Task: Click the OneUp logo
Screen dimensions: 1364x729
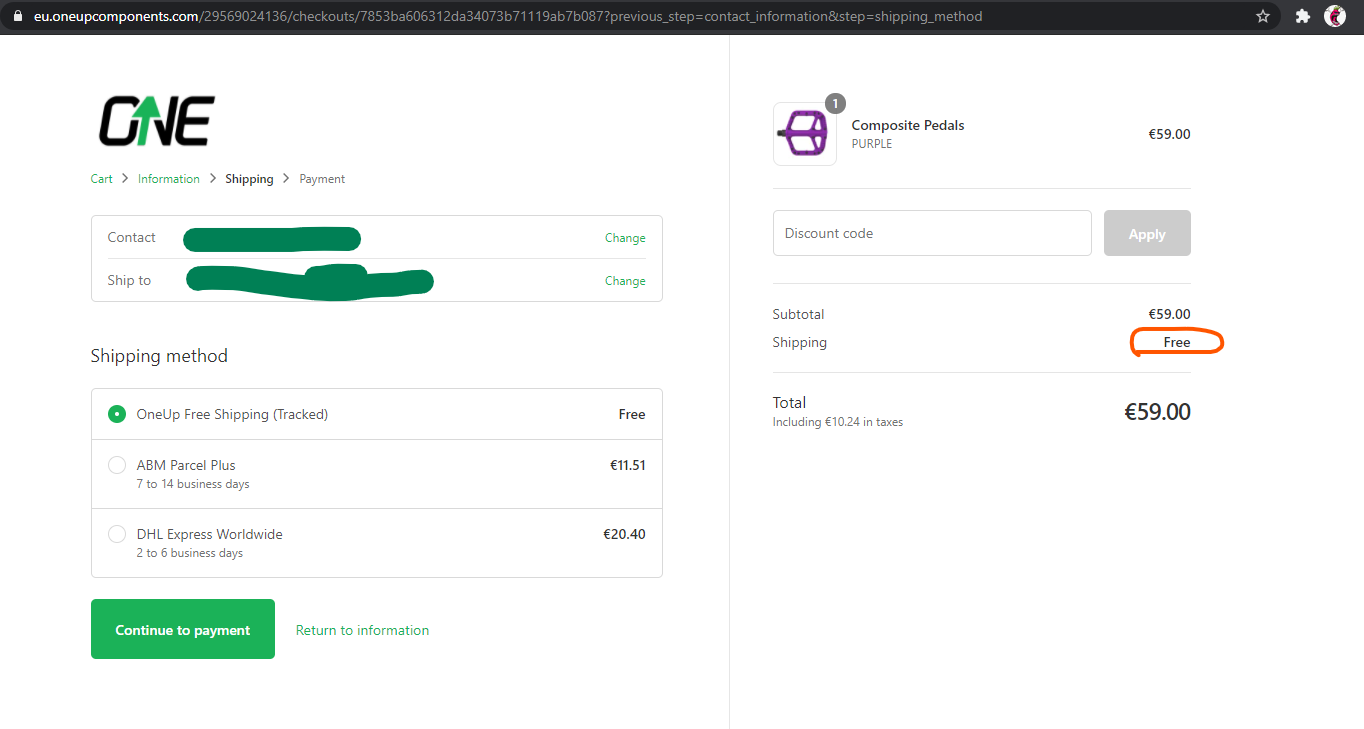Action: (156, 122)
